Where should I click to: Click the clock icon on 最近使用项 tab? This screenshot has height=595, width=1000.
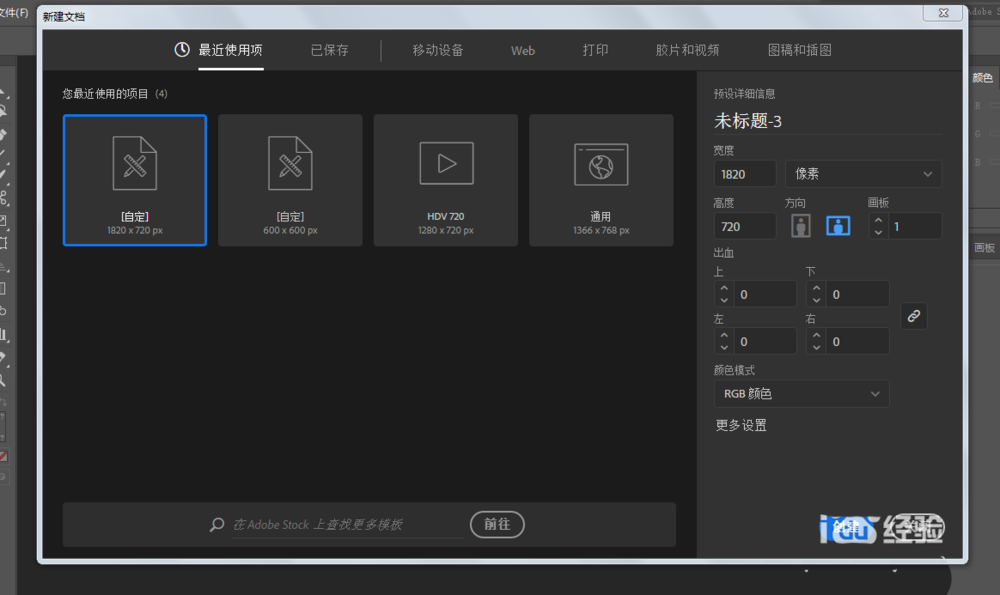181,49
